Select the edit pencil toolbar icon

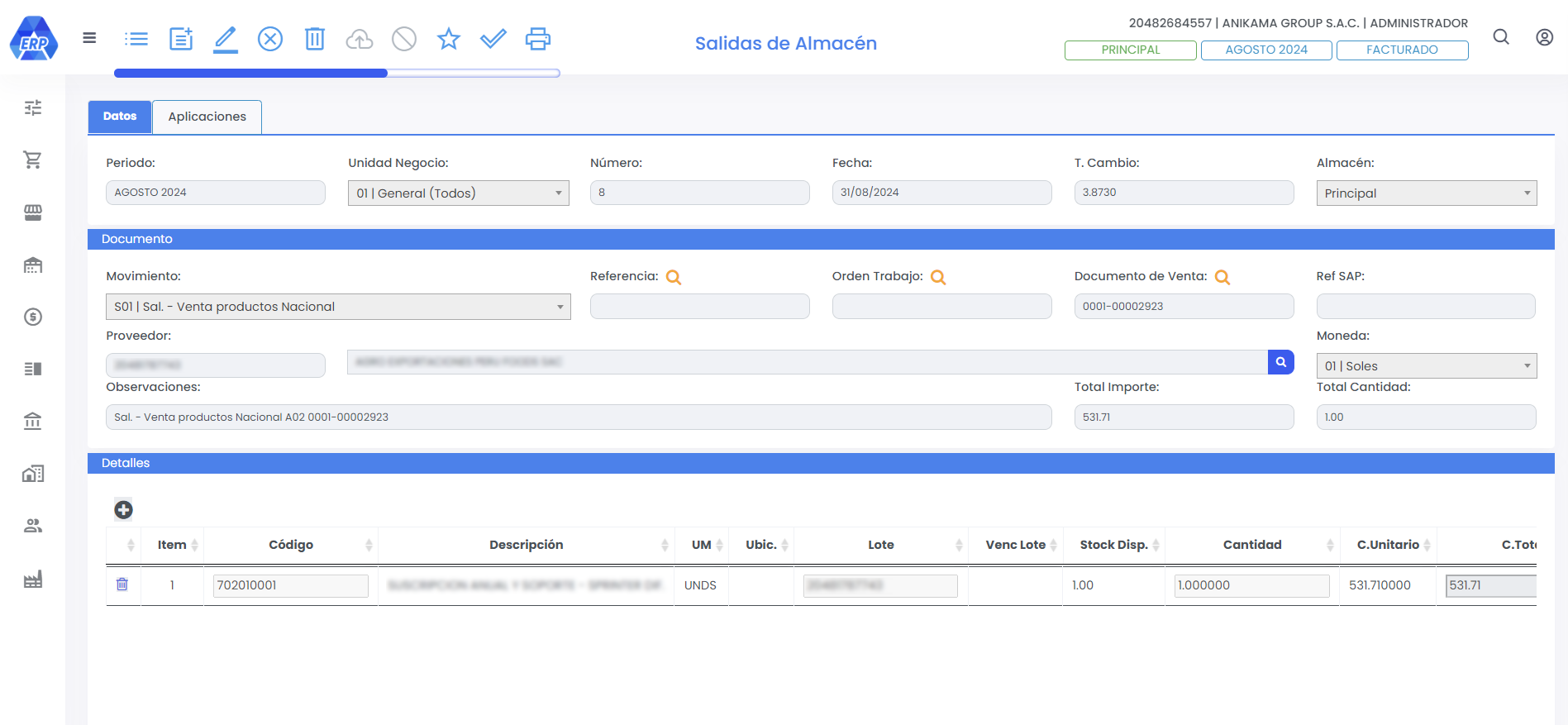(226, 39)
